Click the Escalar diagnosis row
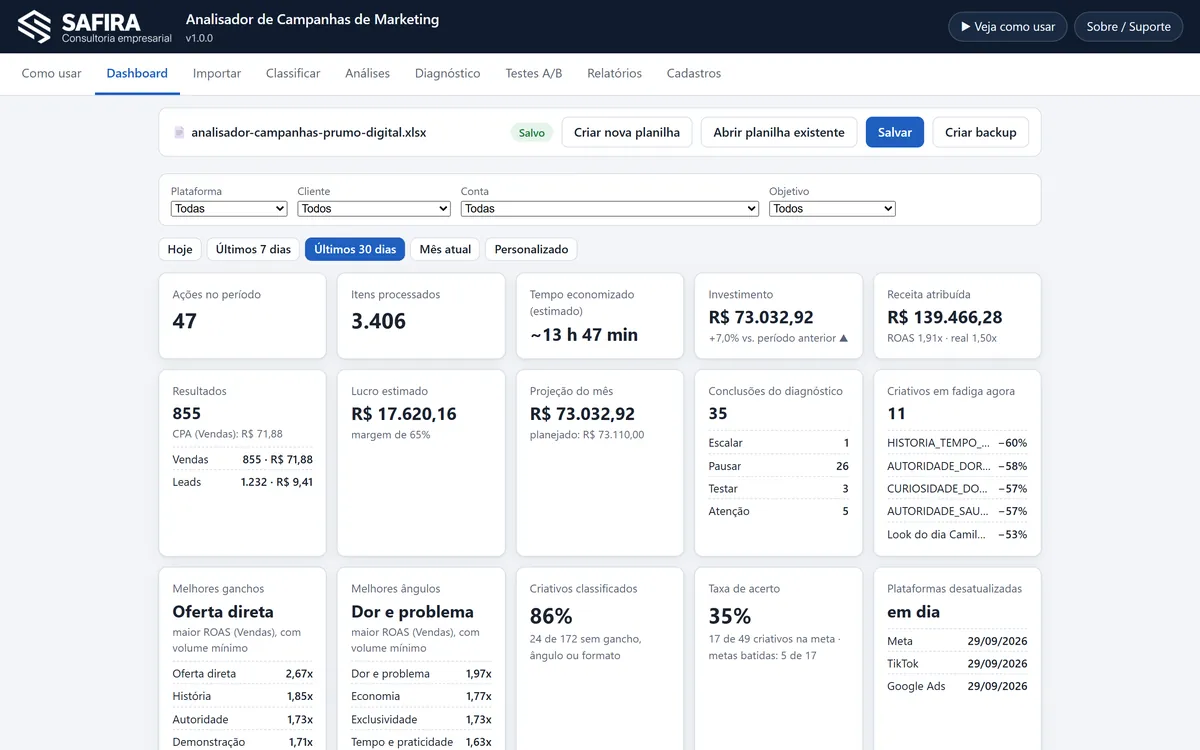 779,443
